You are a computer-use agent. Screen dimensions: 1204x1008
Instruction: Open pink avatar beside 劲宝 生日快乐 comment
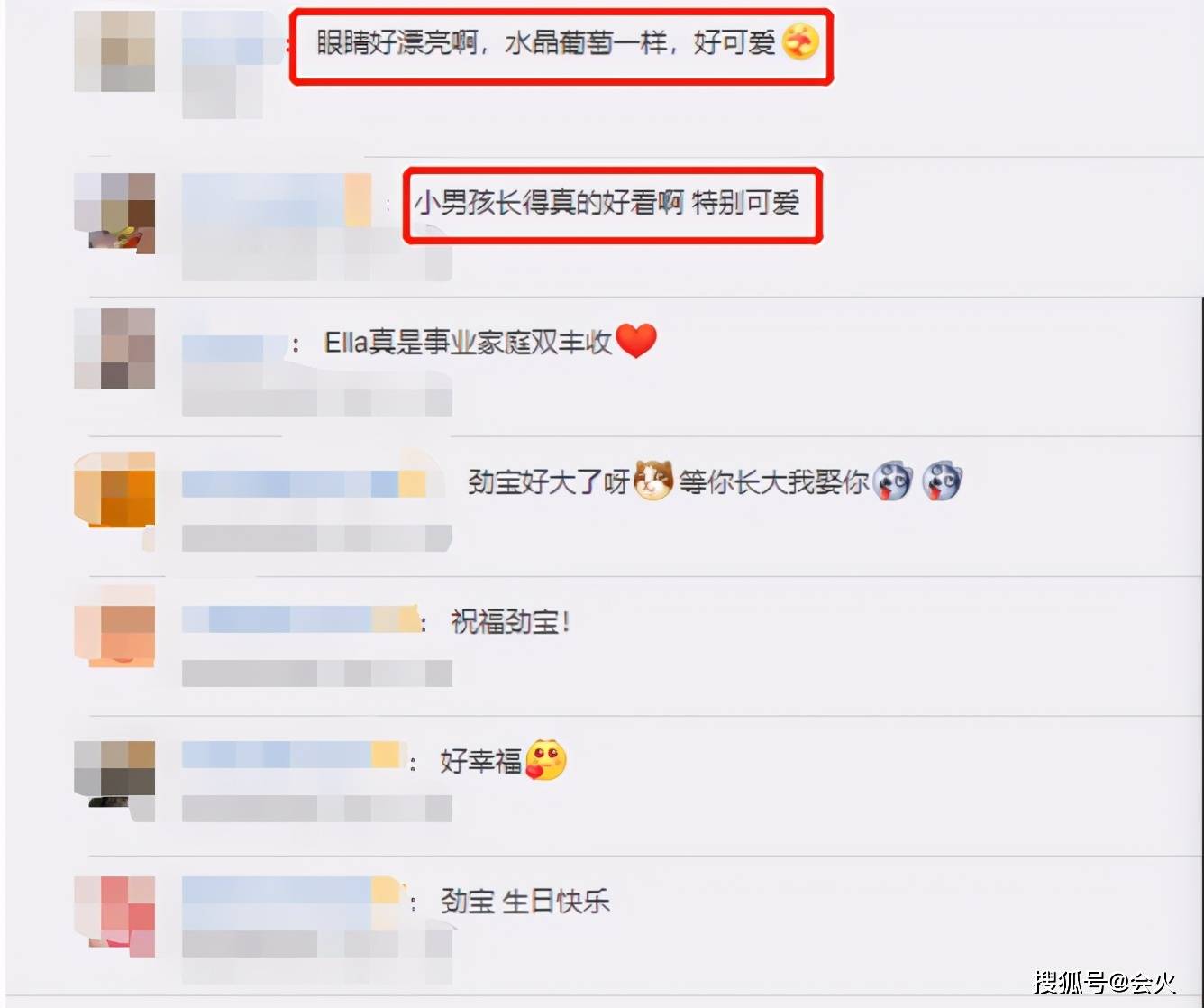tap(114, 916)
